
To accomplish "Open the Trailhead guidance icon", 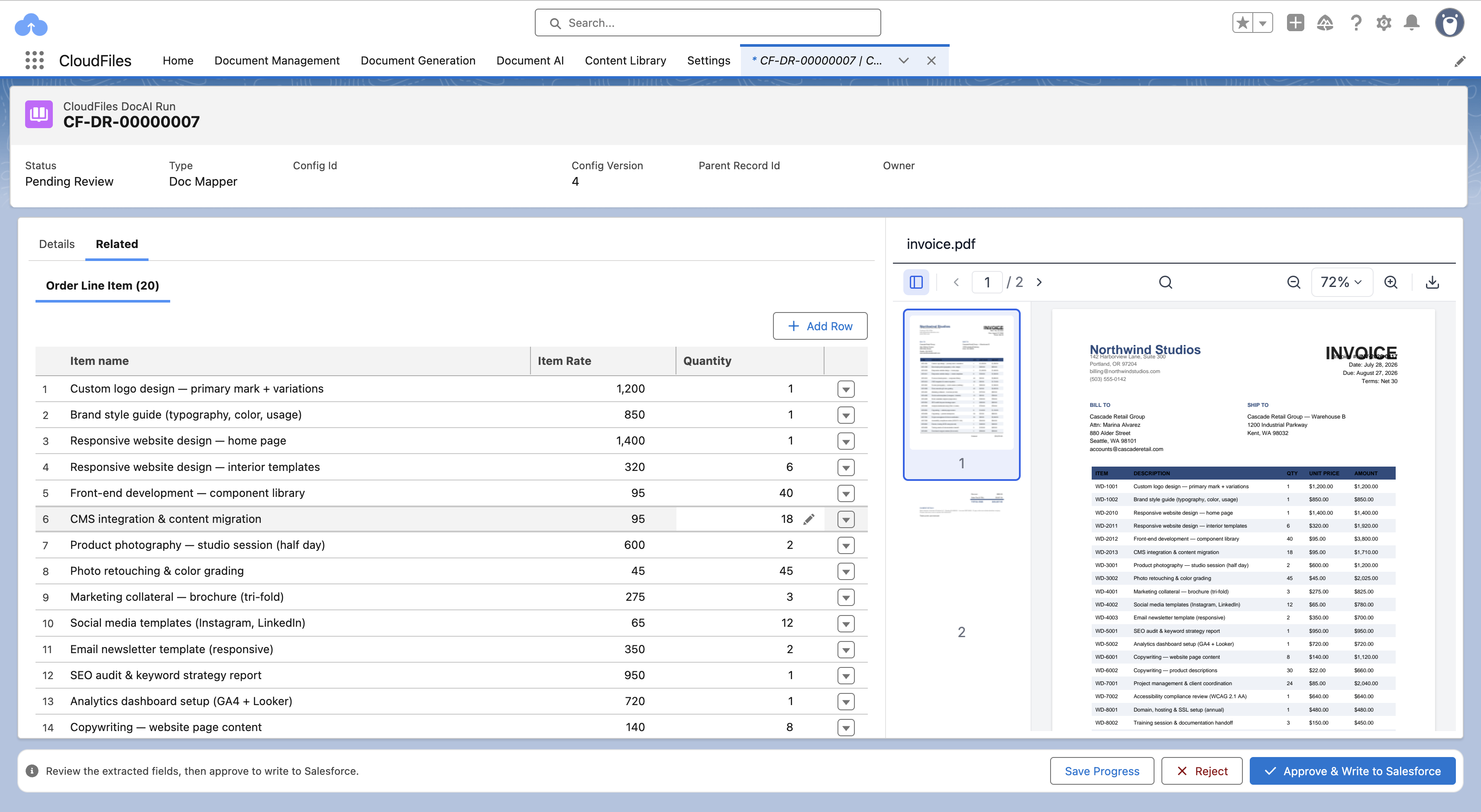I will click(1325, 23).
